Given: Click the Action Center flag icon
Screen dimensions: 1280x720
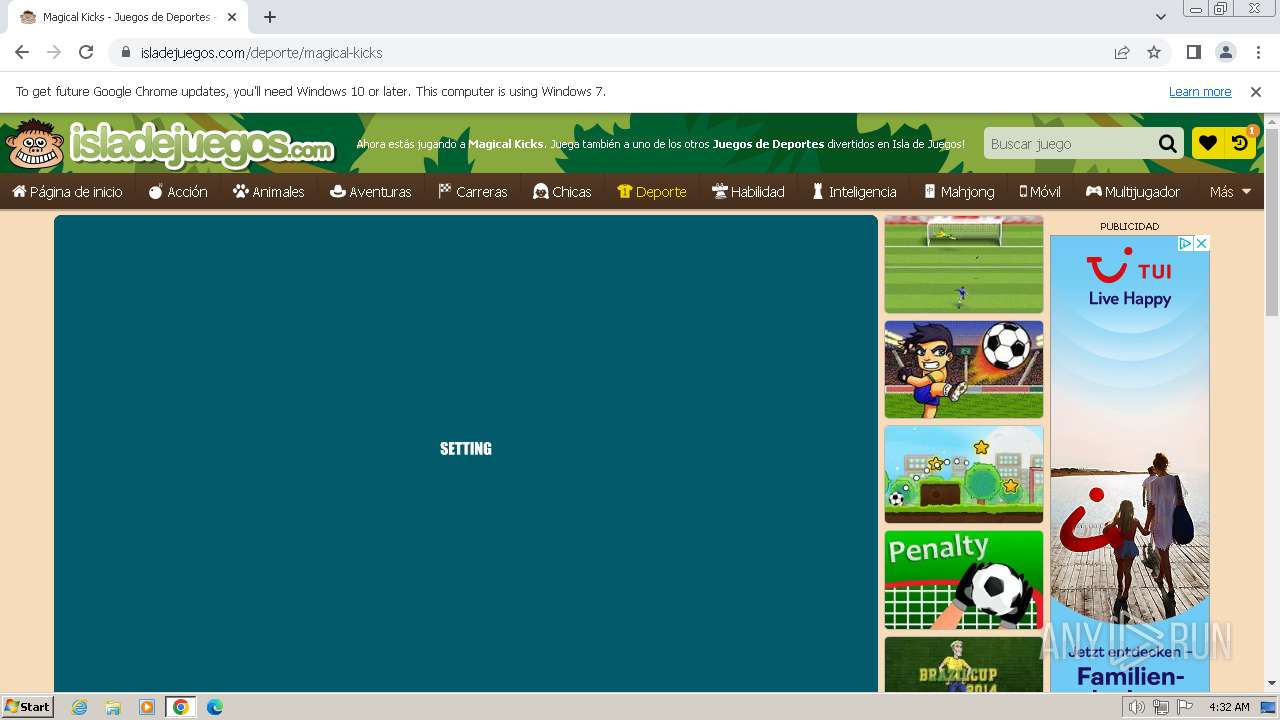Looking at the screenshot, I should pos(1185,707).
